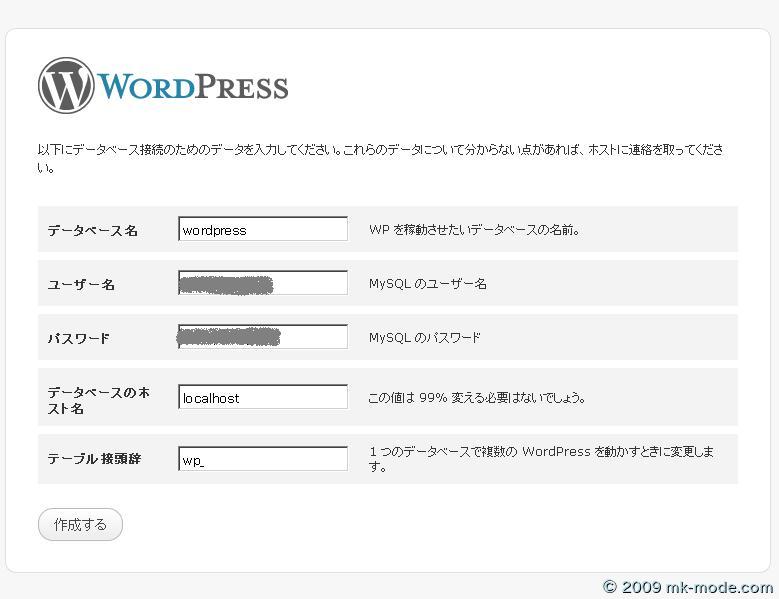This screenshot has height=599, width=779.
Task: Click the テーブル接頭辞 row label
Action: [x=94, y=460]
